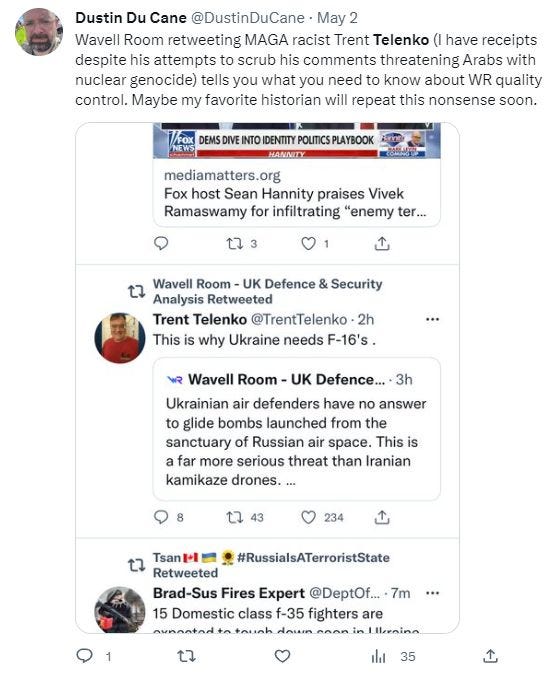The height and width of the screenshot is (693, 548).
Task: Like Dustin Du Cane's main tweet
Action: pos(282,656)
